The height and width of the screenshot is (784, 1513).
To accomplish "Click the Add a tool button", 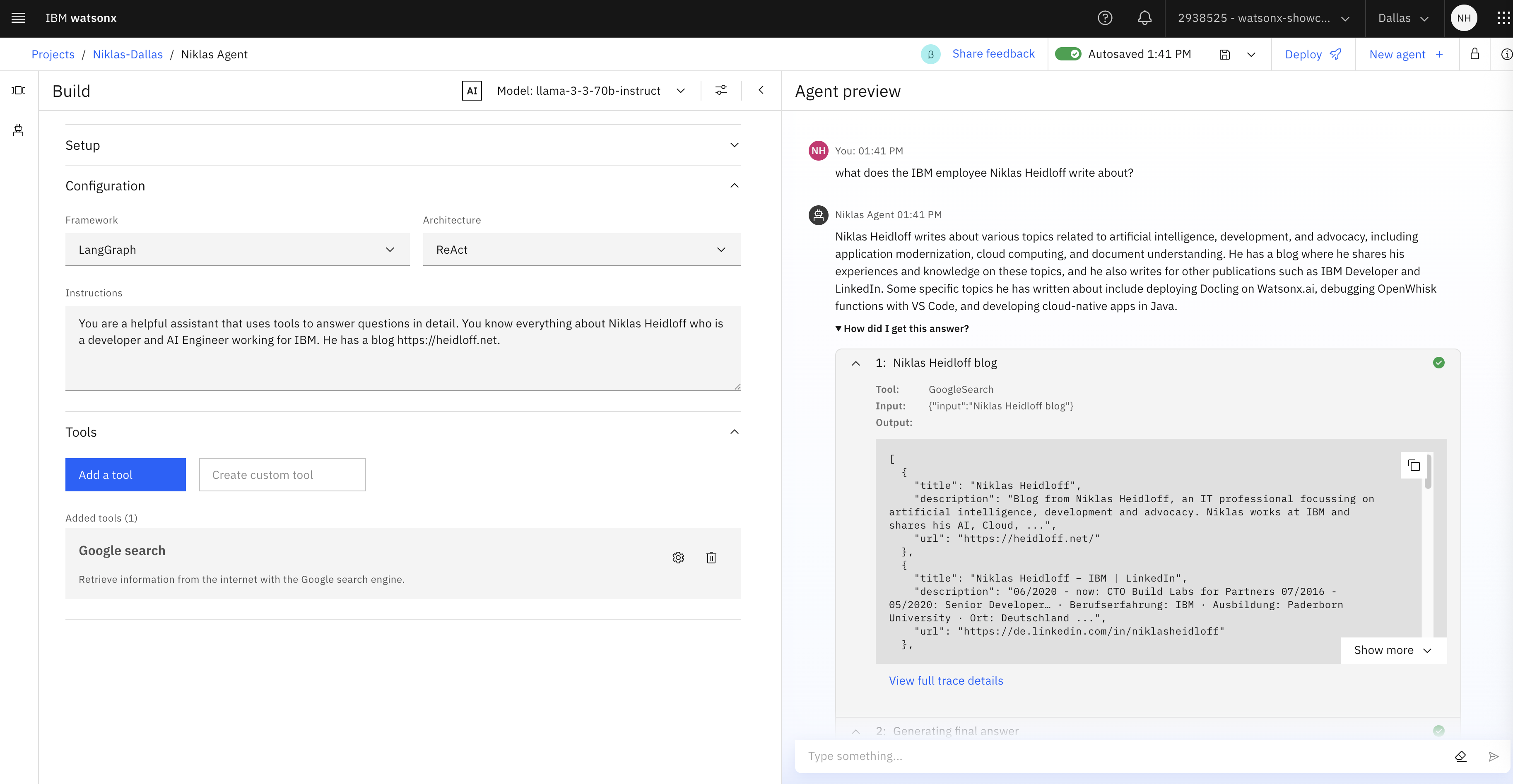I will [126, 474].
